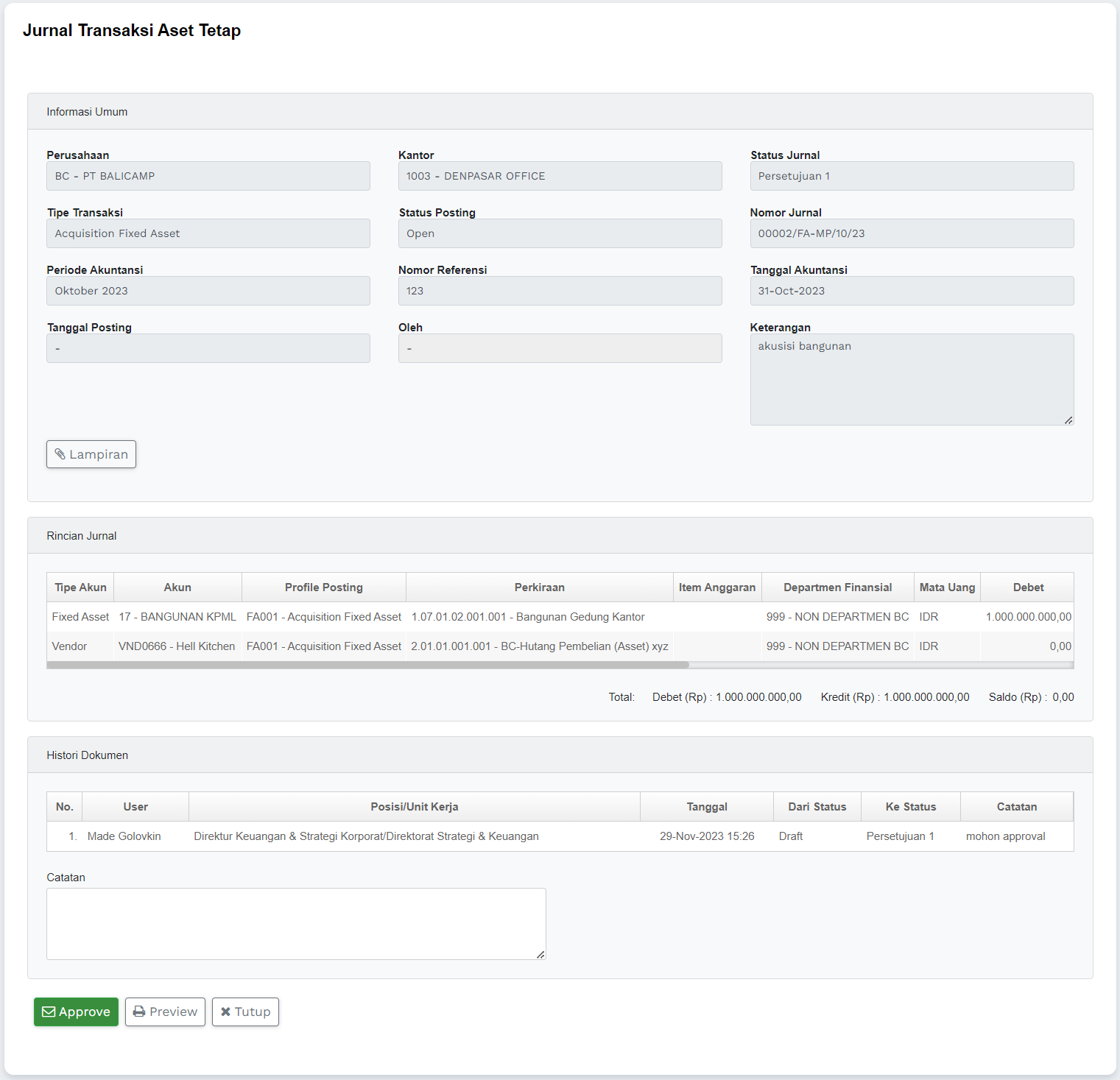Click the envelope icon on Approve
Viewport: 1120px width, 1080px height.
pos(49,1012)
